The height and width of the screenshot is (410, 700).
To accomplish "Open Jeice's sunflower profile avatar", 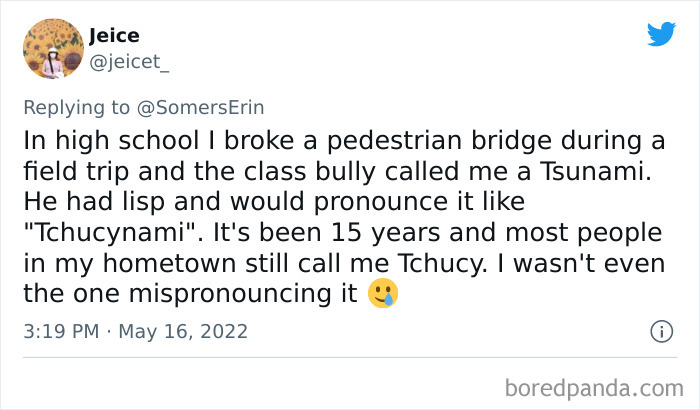I will click(x=53, y=48).
